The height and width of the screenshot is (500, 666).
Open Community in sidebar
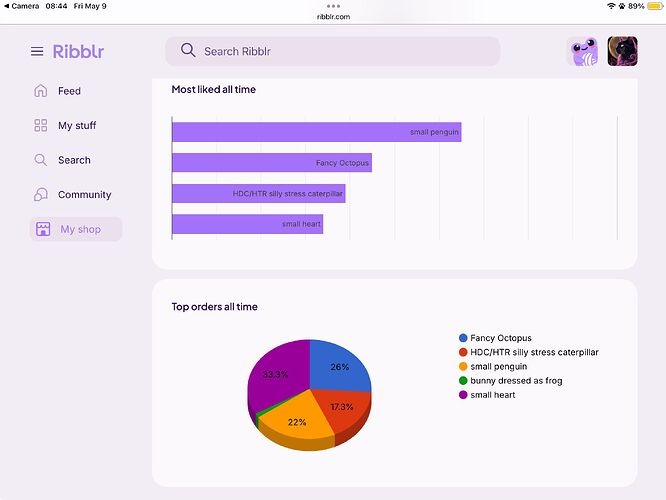[x=85, y=195]
